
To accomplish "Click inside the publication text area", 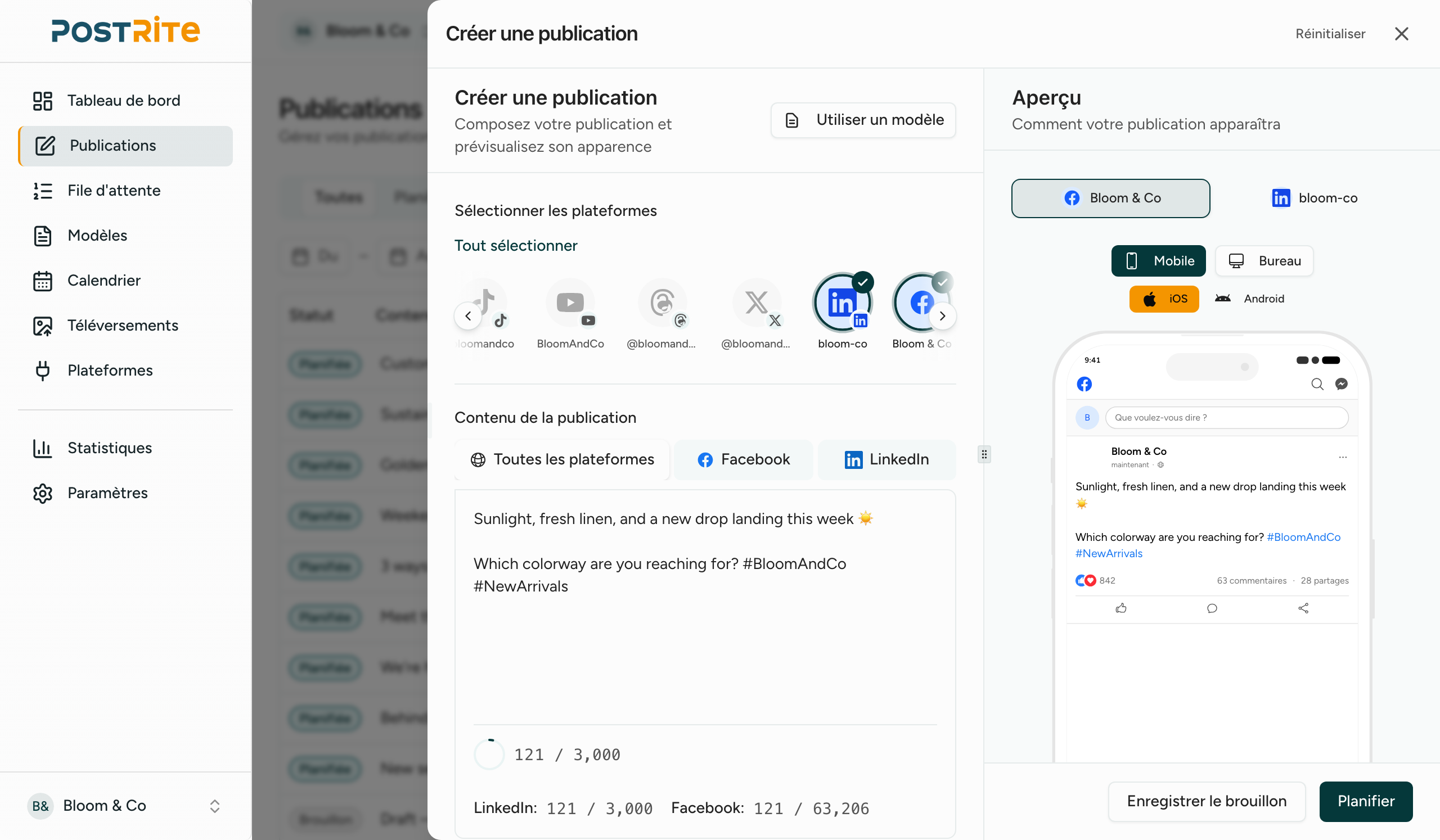I will click(x=705, y=608).
